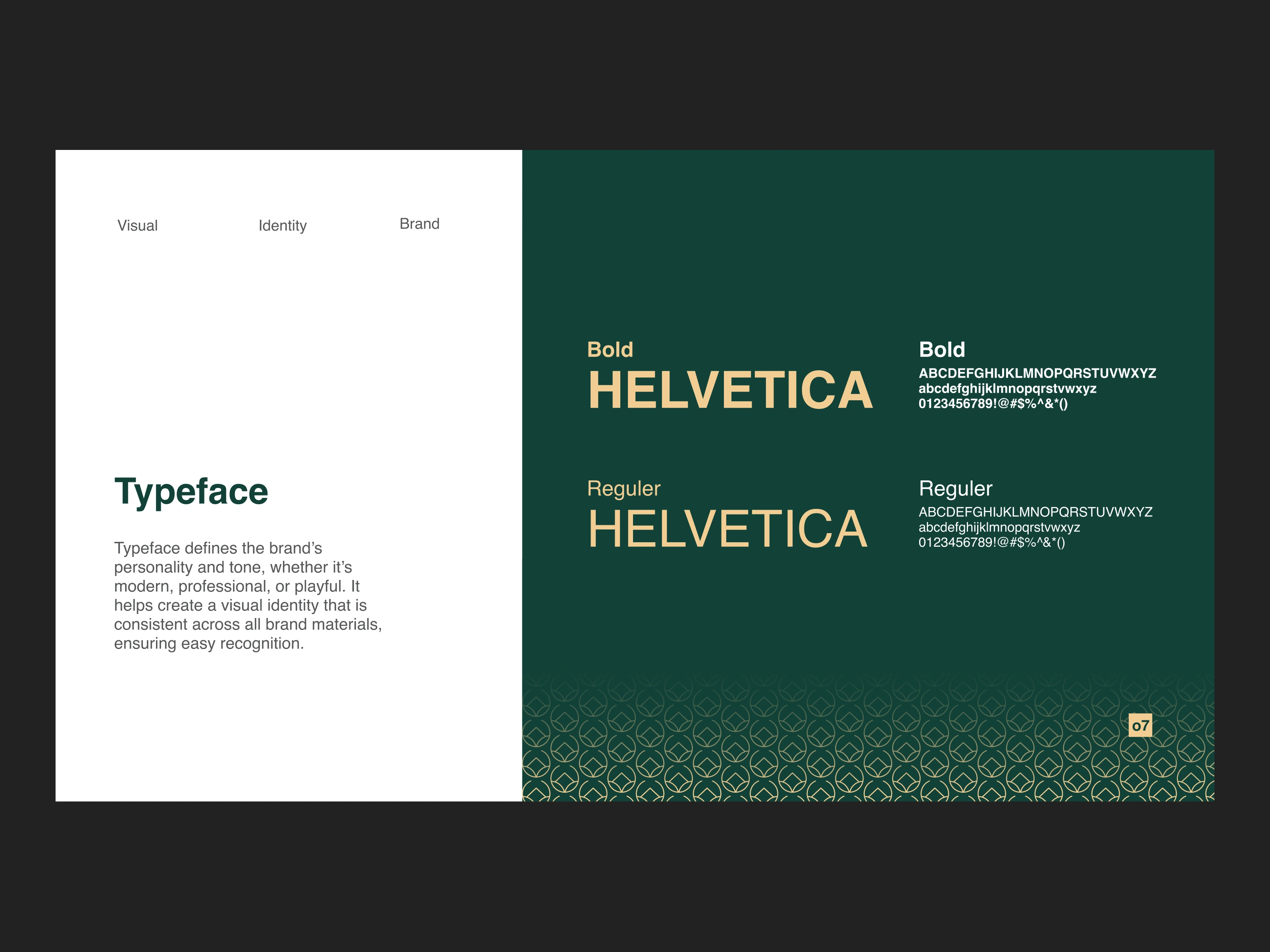The height and width of the screenshot is (952, 1270).
Task: Click the regular lowercase alphabet line
Action: [999, 527]
